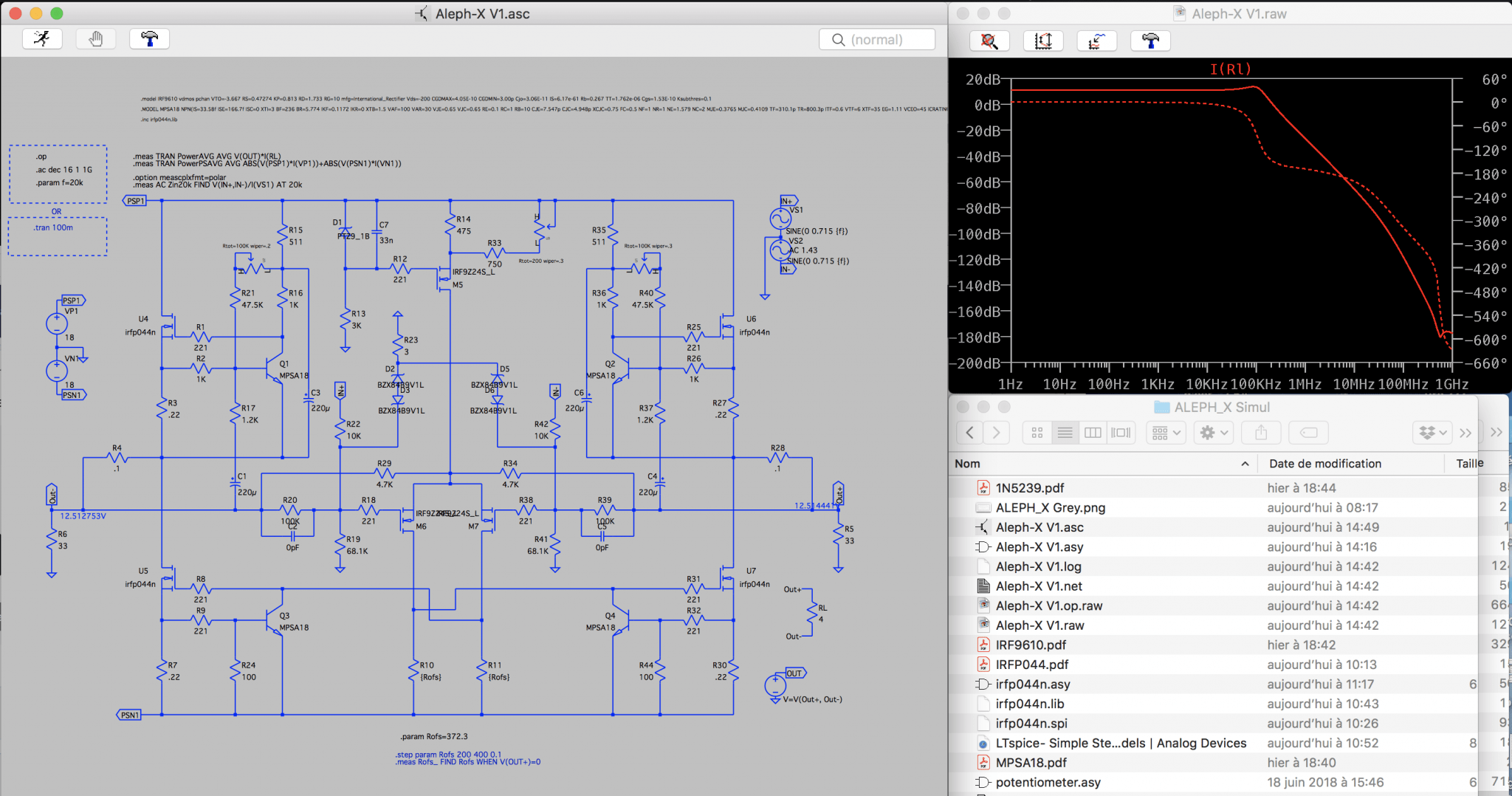Click the proxy icon in Aleph-X V1.asc title
This screenshot has width=1512, height=796.
(422, 14)
